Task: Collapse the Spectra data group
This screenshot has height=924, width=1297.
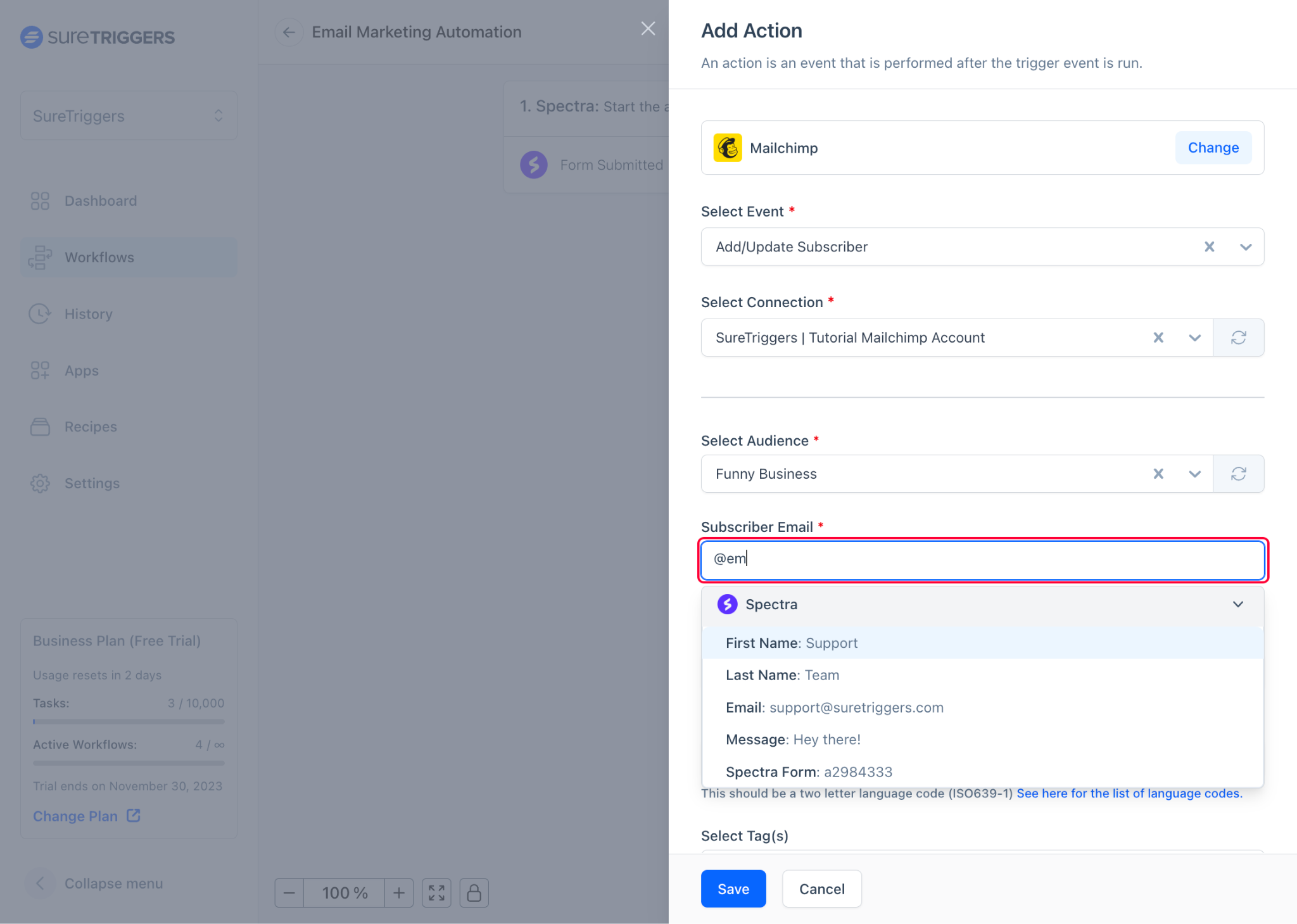Action: click(x=1237, y=604)
